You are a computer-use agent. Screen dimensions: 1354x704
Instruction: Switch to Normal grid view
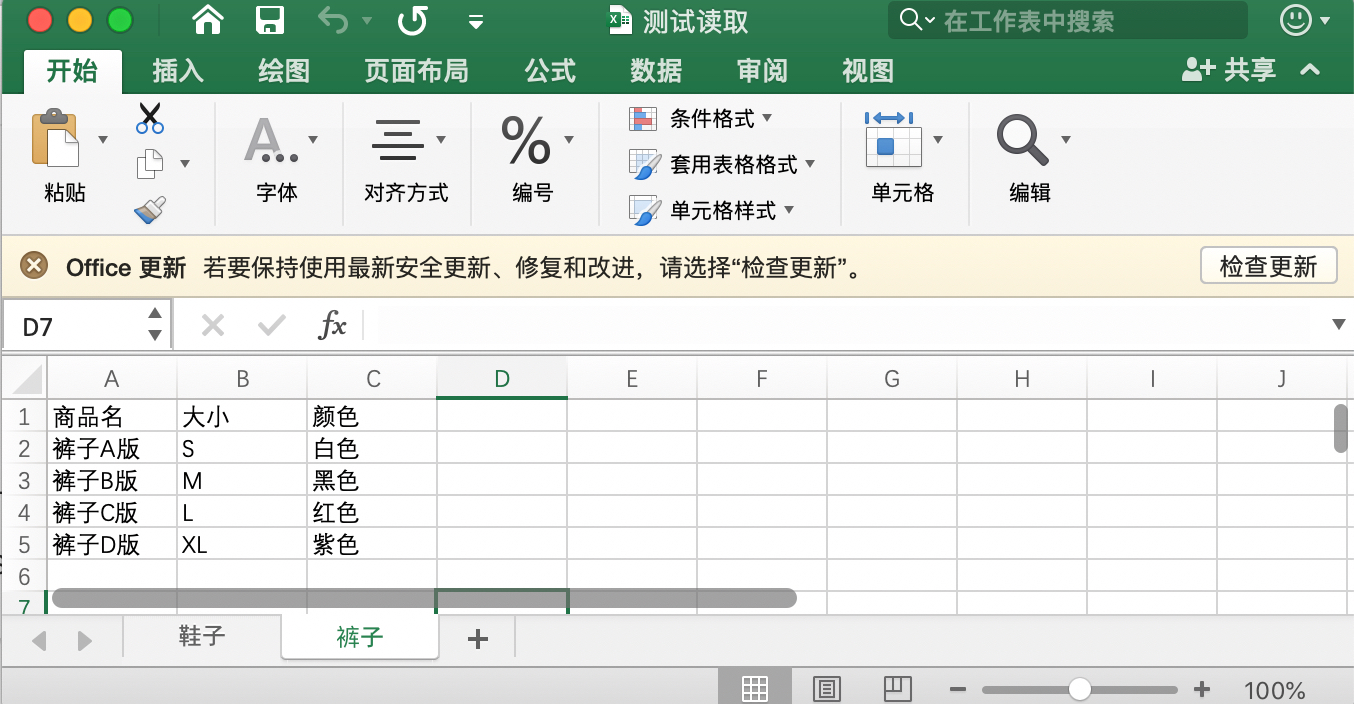tap(755, 688)
